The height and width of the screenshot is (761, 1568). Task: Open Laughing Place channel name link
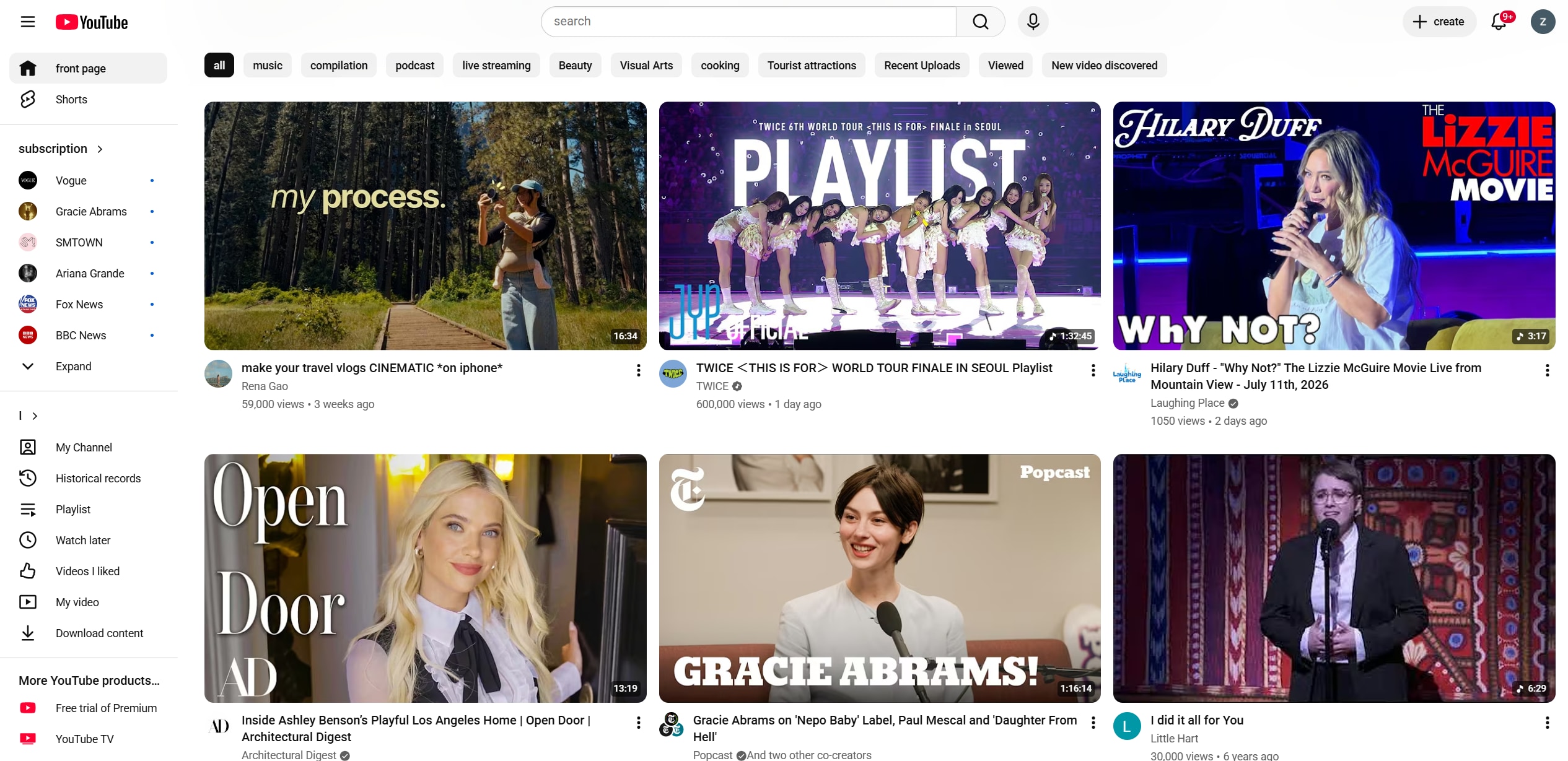[1187, 403]
